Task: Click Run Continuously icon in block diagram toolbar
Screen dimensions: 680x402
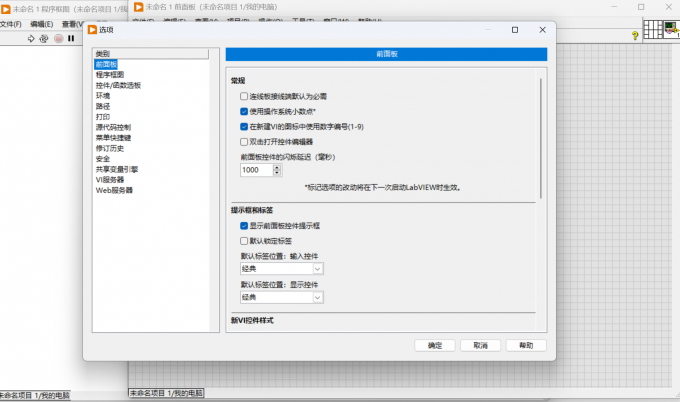Action: [44, 39]
